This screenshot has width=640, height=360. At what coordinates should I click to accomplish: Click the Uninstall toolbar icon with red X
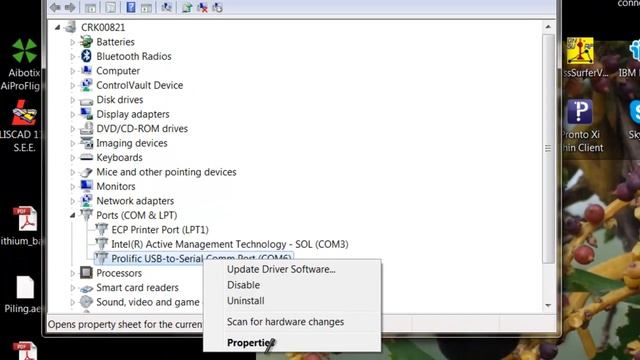click(x=202, y=7)
